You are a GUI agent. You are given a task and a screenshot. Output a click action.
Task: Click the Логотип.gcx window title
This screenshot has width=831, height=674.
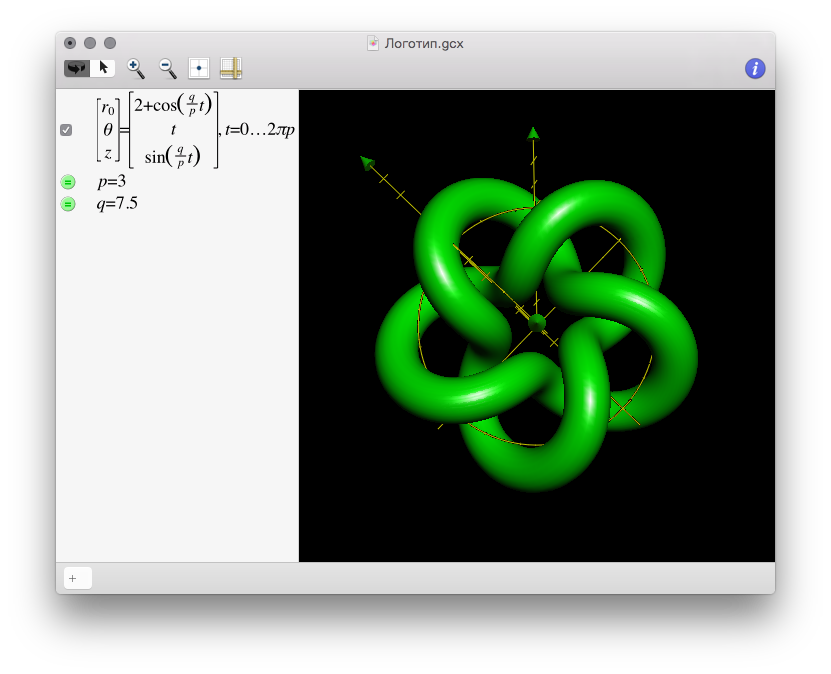point(424,43)
